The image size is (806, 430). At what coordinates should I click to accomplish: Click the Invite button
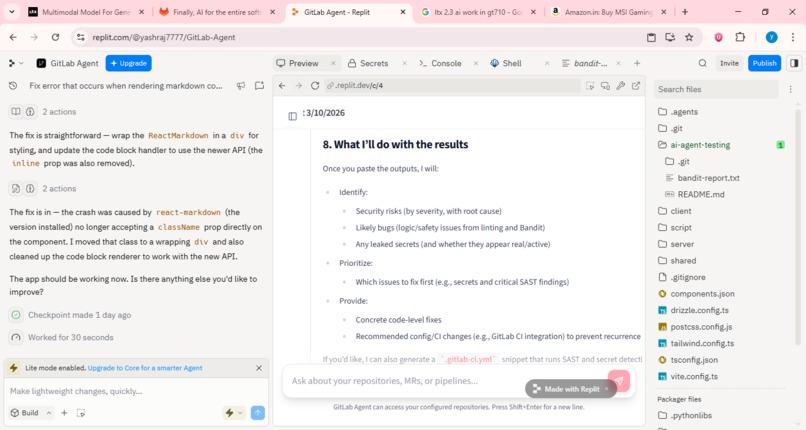(729, 63)
